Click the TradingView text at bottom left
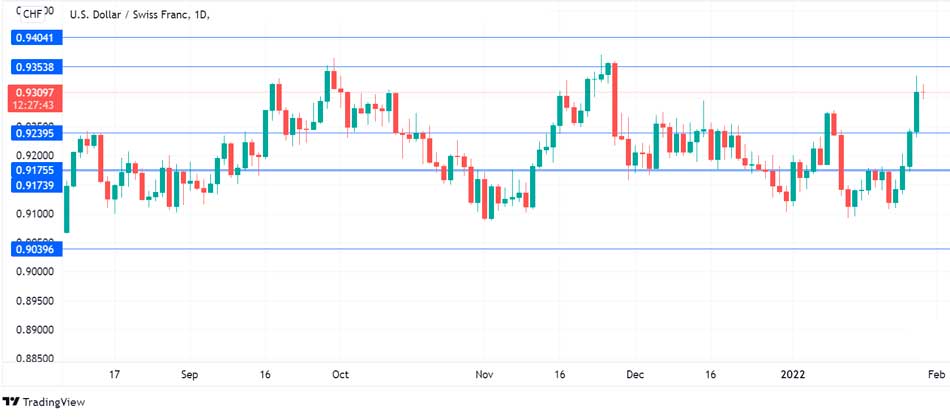This screenshot has width=950, height=417. pos(55,401)
